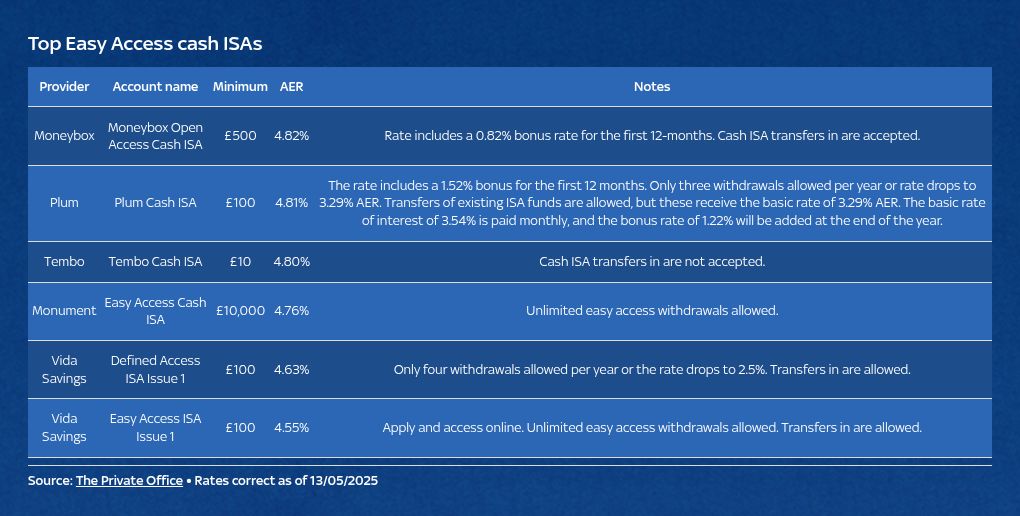The image size is (1020, 516).
Task: Click the Provider column header
Action: click(x=64, y=87)
